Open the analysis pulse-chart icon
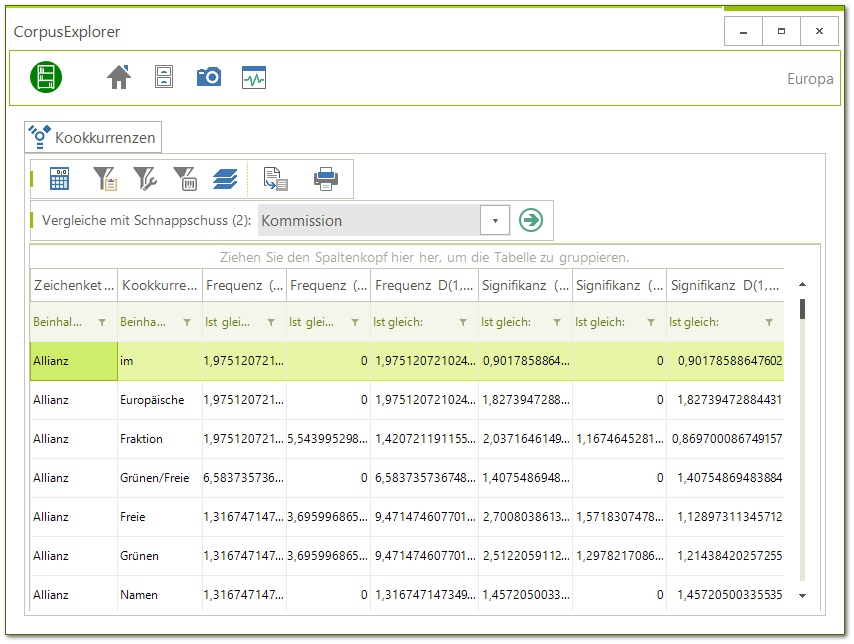The height and width of the screenshot is (644, 854). (254, 77)
